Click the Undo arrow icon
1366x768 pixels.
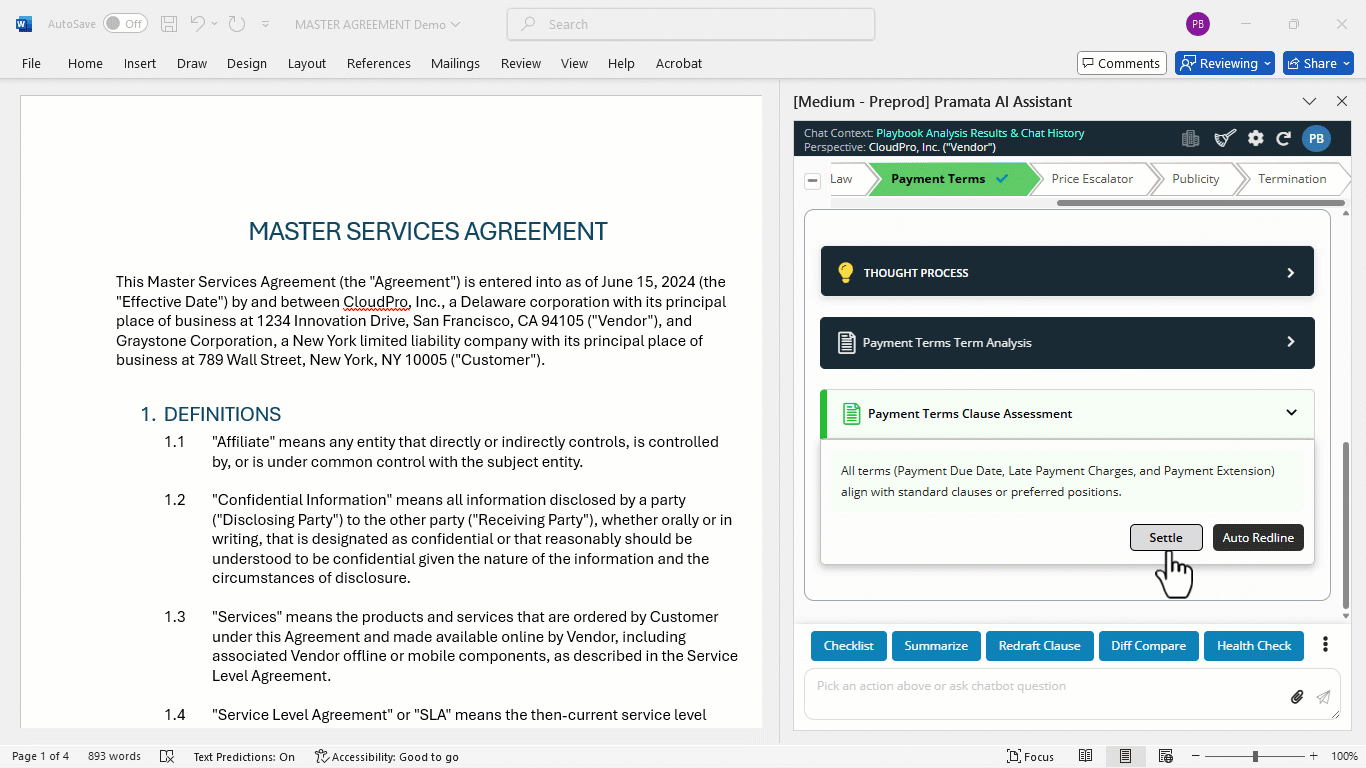(x=197, y=24)
